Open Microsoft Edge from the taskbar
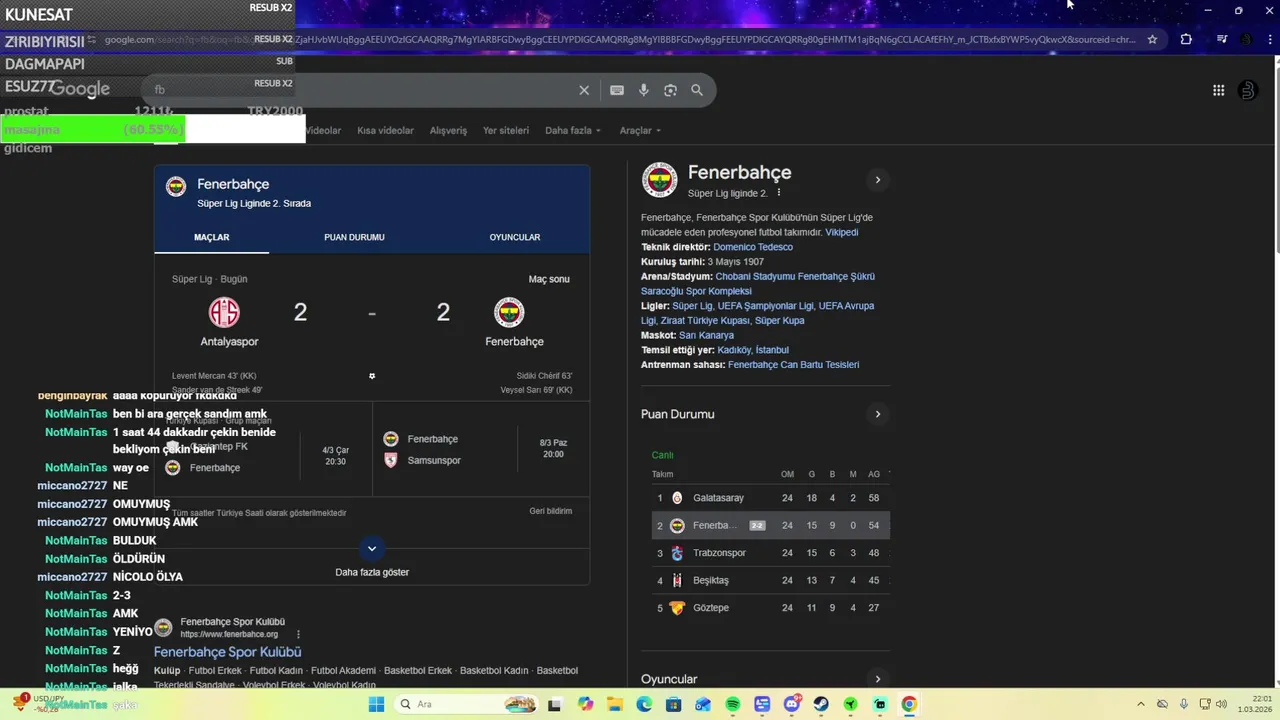Image resolution: width=1280 pixels, height=720 pixels. [644, 704]
